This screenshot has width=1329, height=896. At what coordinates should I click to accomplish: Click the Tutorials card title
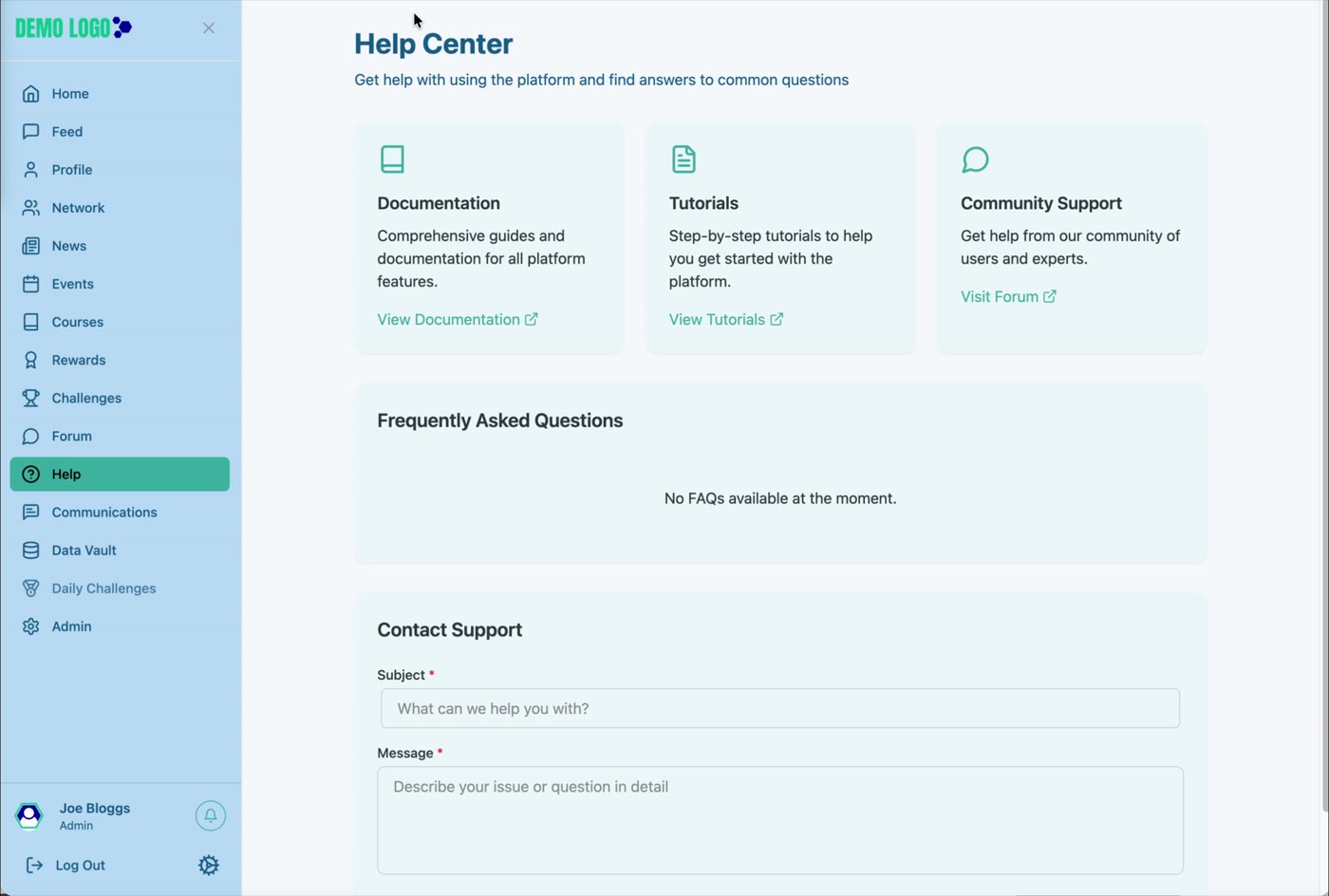pos(703,203)
